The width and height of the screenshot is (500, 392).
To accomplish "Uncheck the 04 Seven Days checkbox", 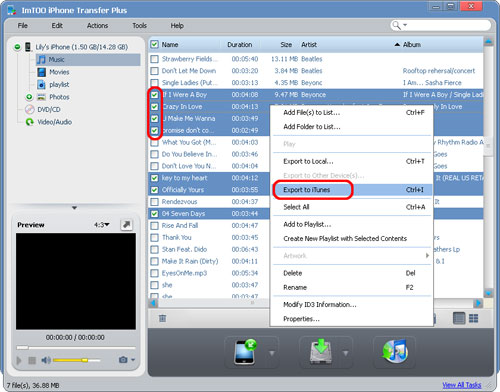I will coord(154,214).
